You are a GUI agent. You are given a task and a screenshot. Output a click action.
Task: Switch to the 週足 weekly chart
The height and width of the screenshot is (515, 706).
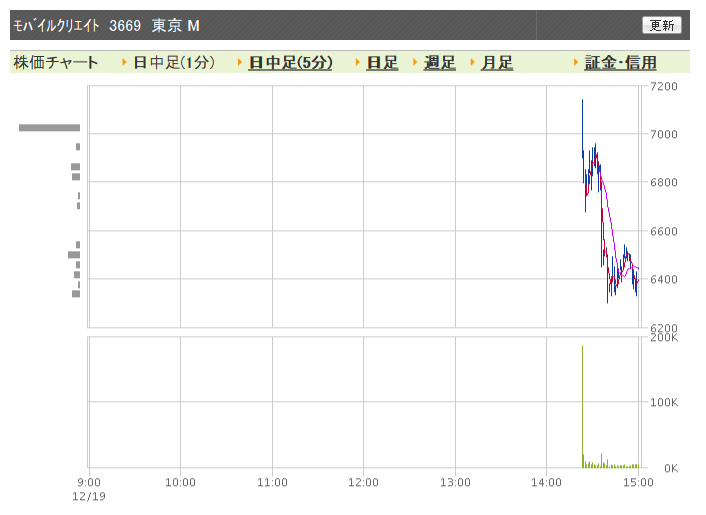point(439,63)
